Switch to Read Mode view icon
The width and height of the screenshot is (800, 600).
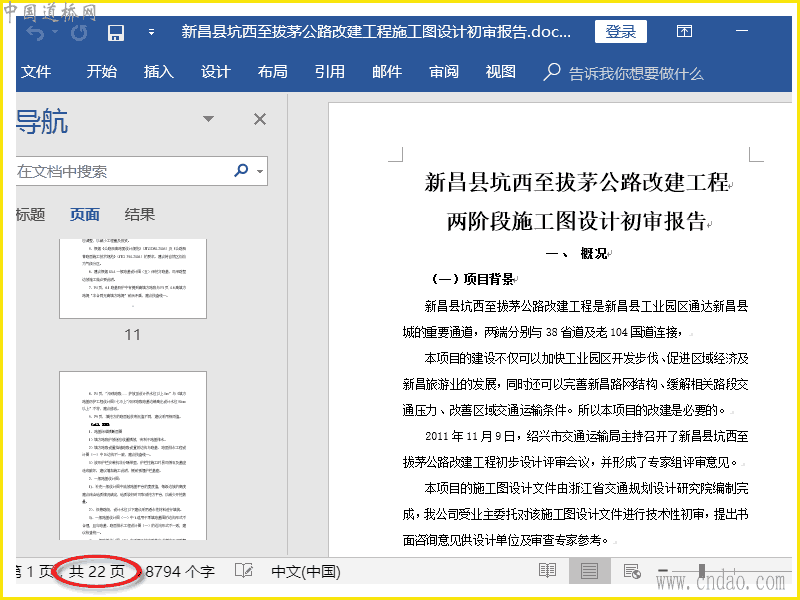coord(547,571)
